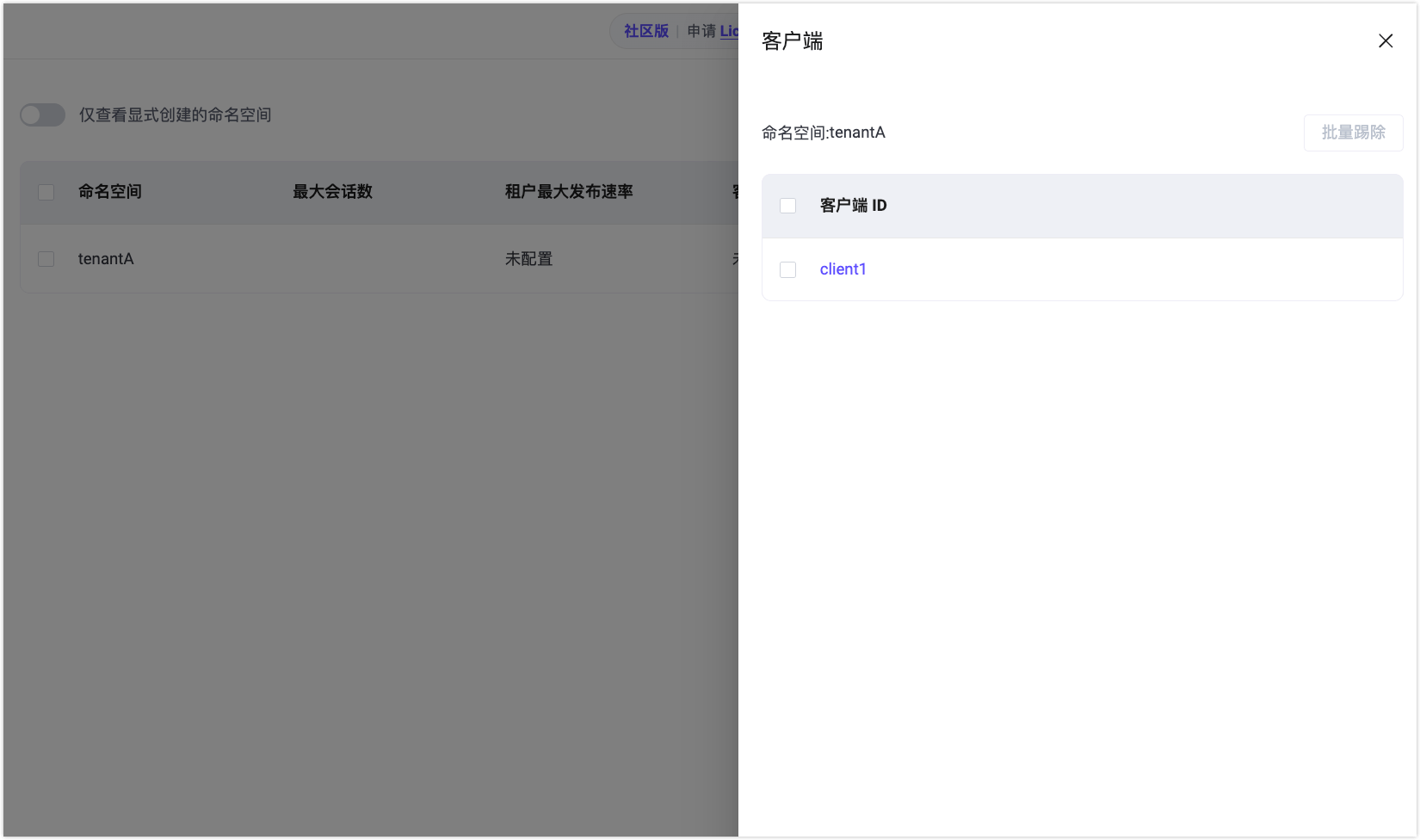The height and width of the screenshot is (840, 1420).
Task: Click the 客户端 ID list header
Action: (853, 206)
